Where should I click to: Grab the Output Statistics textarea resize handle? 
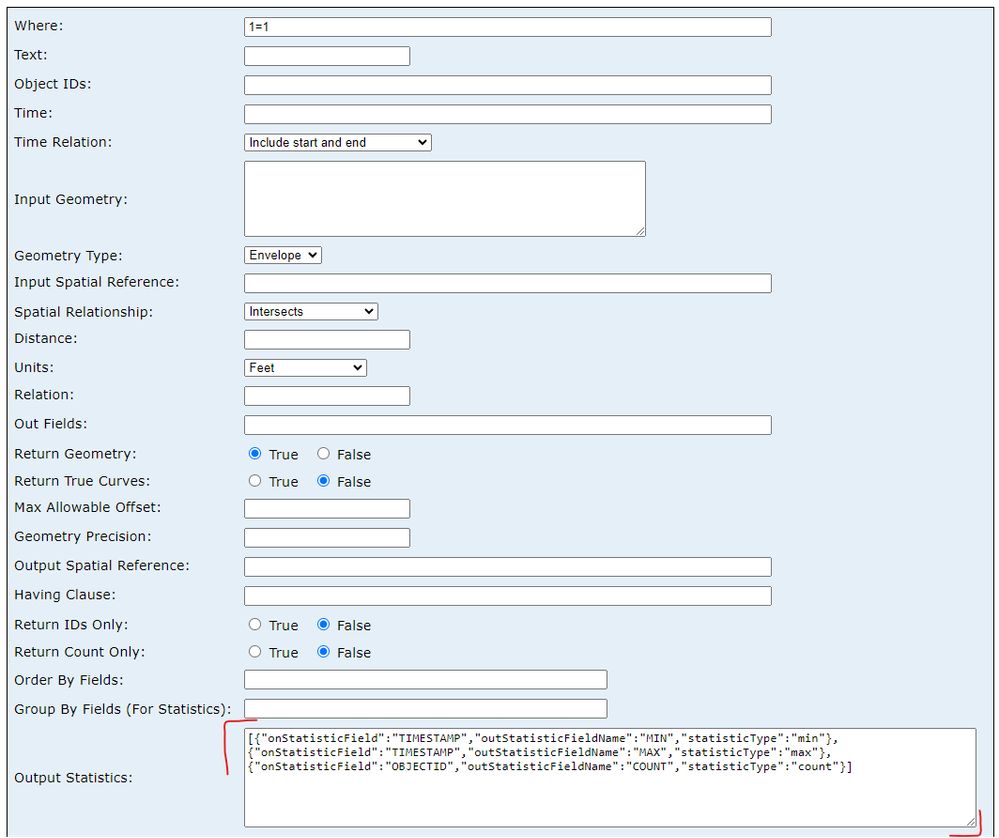click(x=970, y=821)
